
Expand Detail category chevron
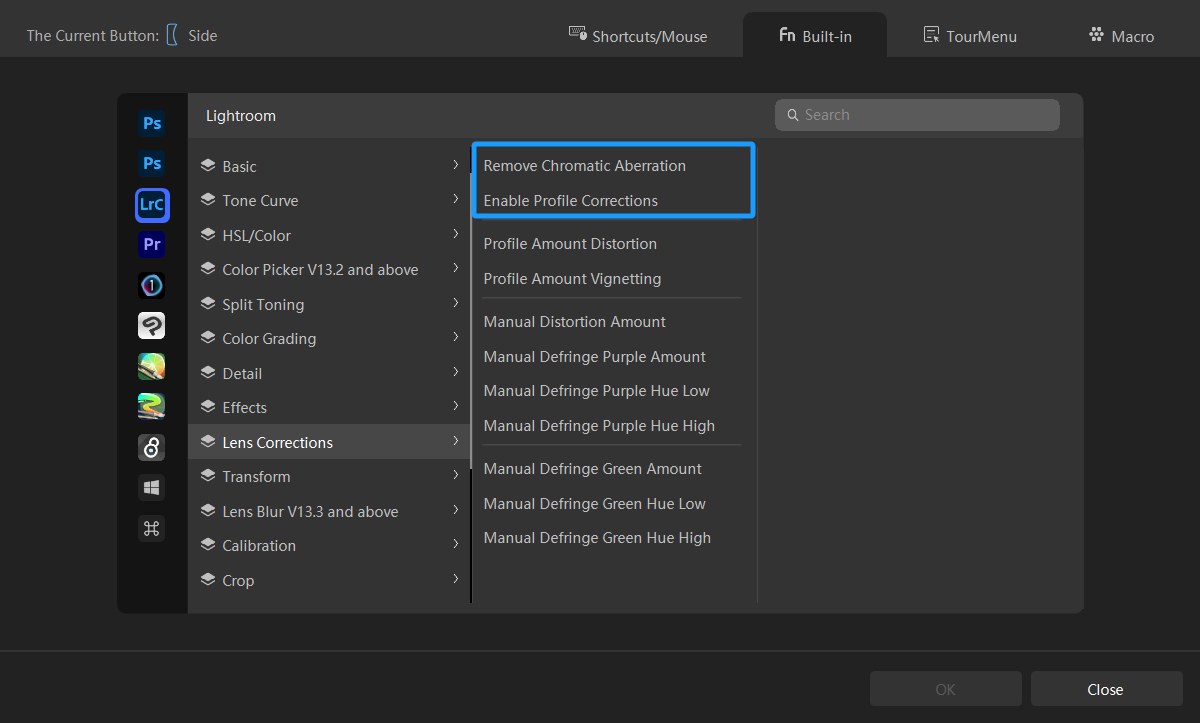click(455, 372)
